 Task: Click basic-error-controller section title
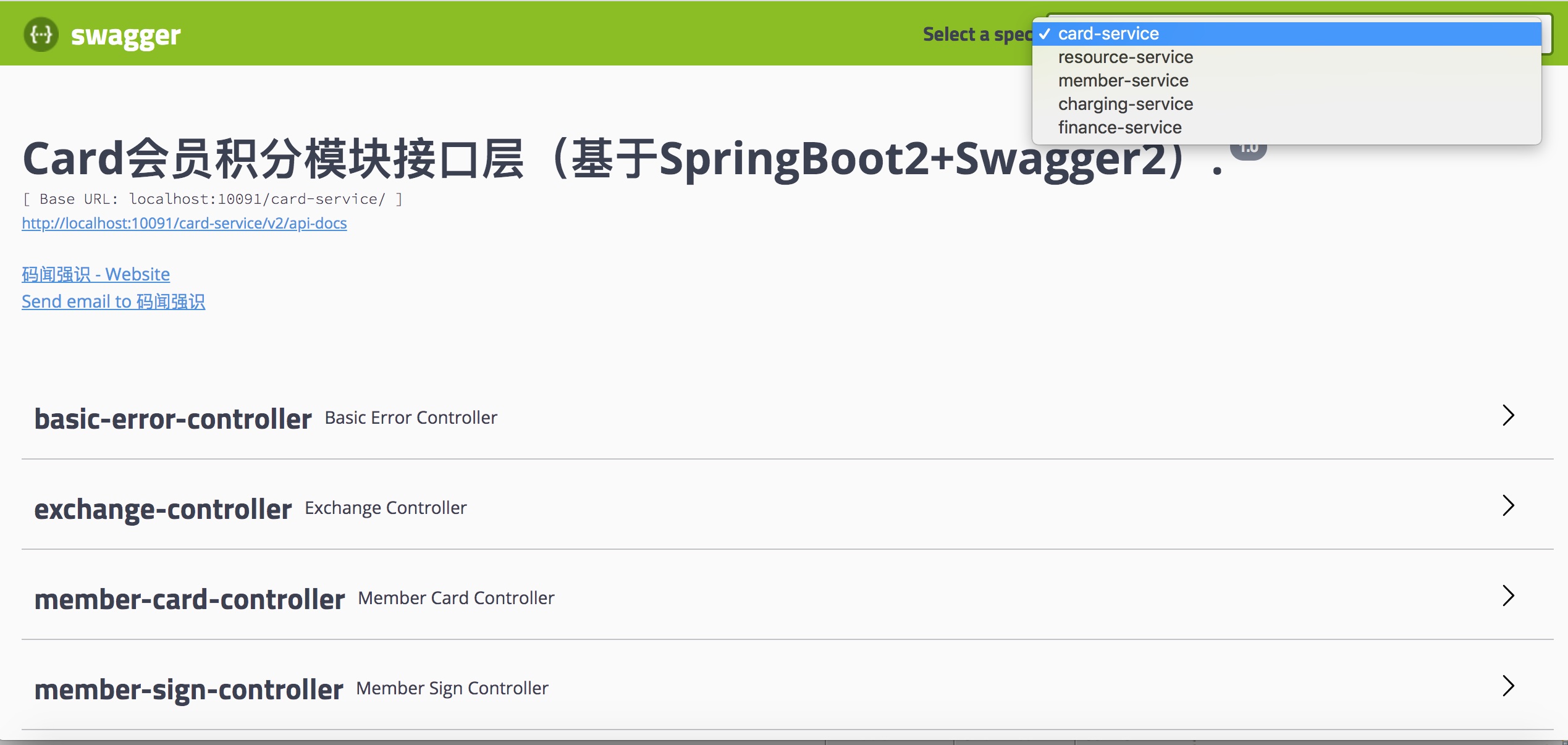pos(172,419)
